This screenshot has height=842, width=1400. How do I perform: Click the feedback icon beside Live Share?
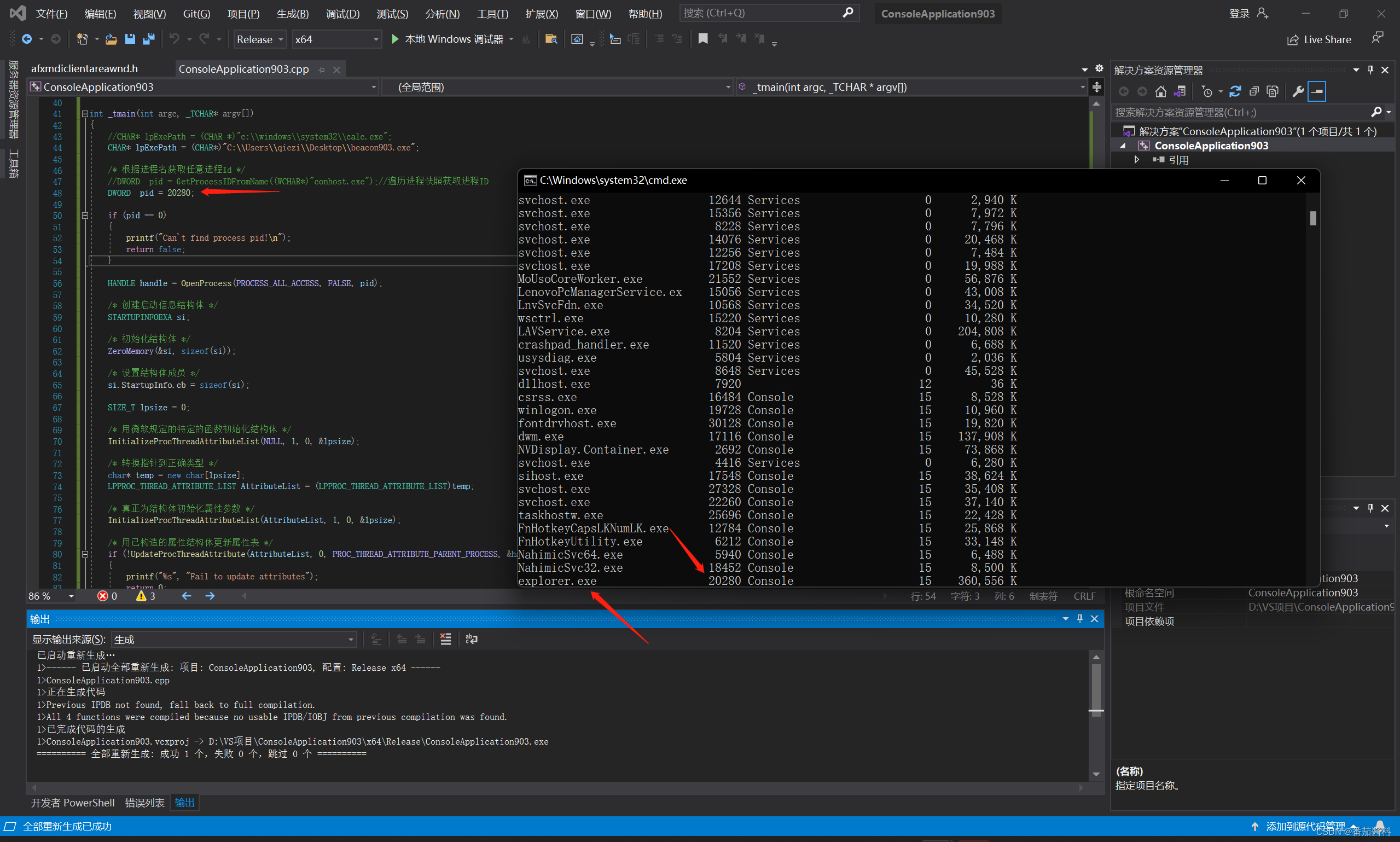(x=1378, y=38)
